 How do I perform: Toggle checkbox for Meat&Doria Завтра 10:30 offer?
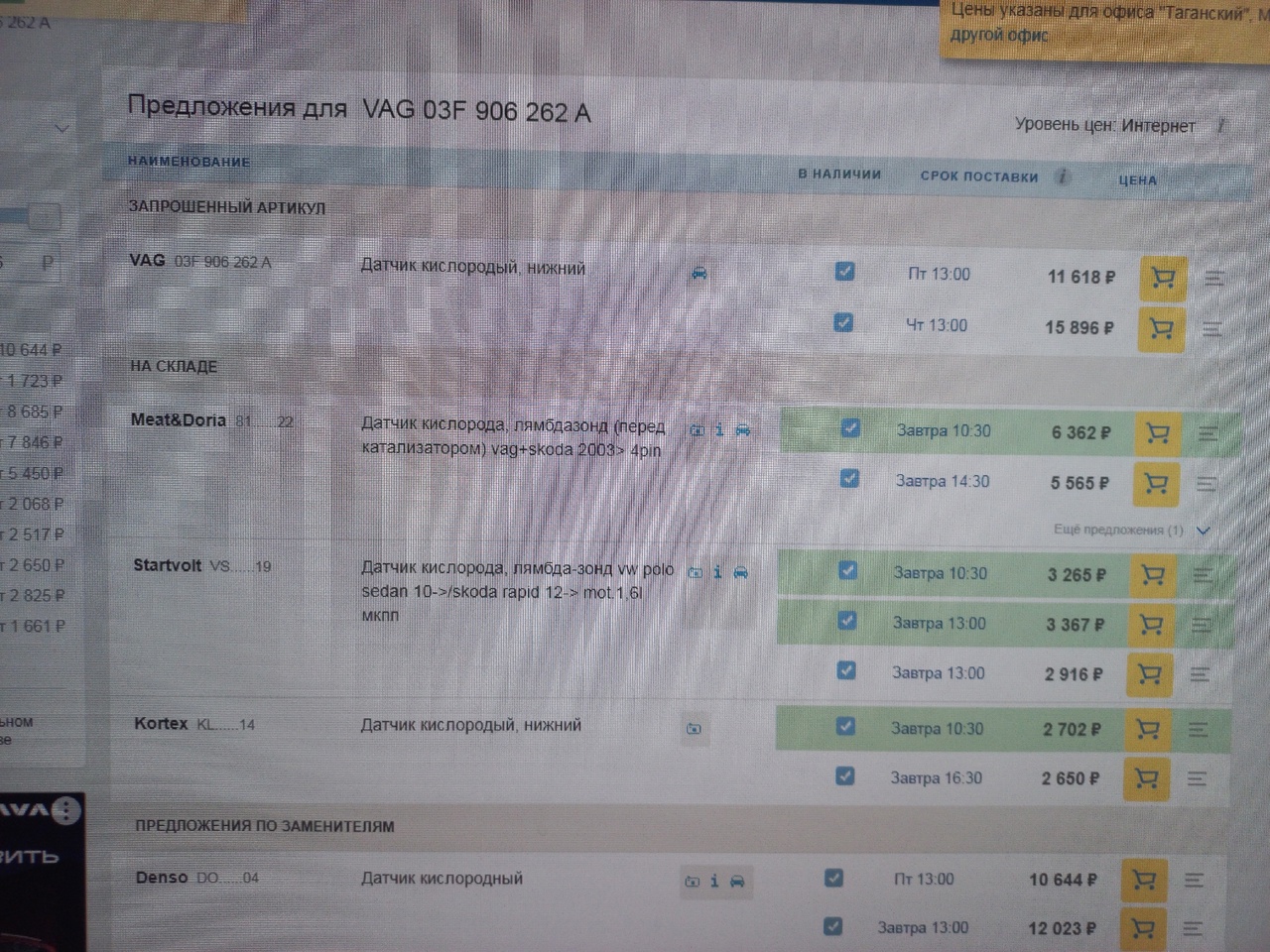tap(850, 428)
